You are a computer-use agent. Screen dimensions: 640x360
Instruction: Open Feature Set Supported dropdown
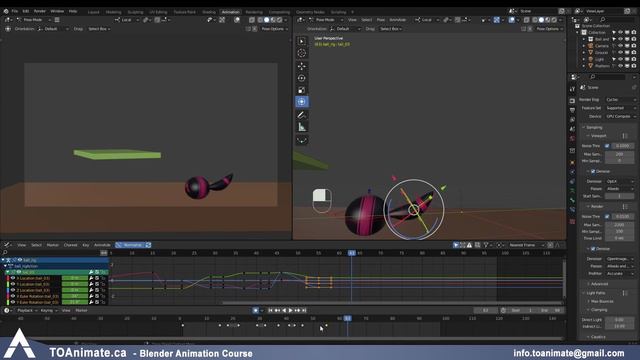[620, 108]
